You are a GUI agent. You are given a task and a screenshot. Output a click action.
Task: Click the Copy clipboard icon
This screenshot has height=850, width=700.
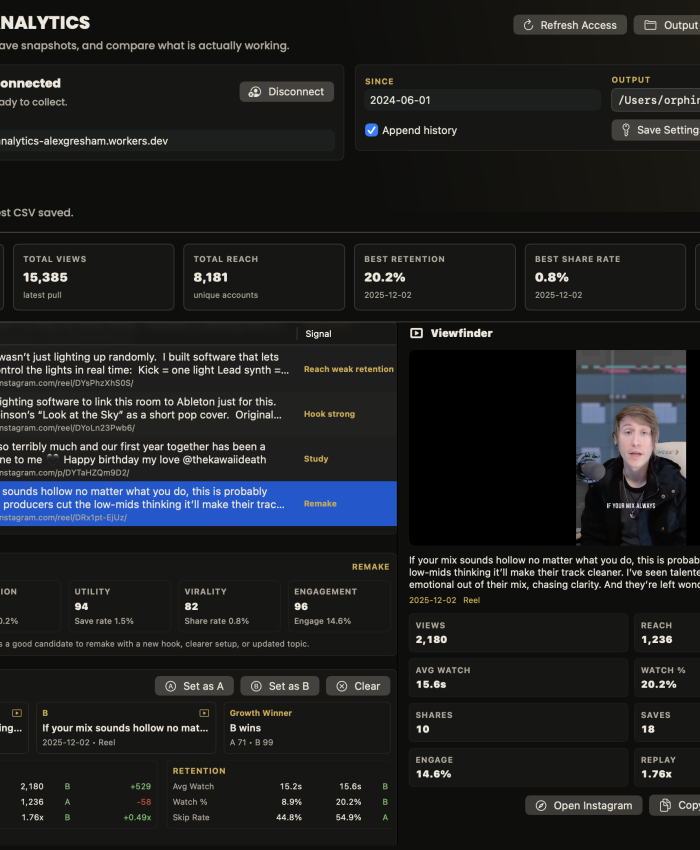[x=665, y=806]
